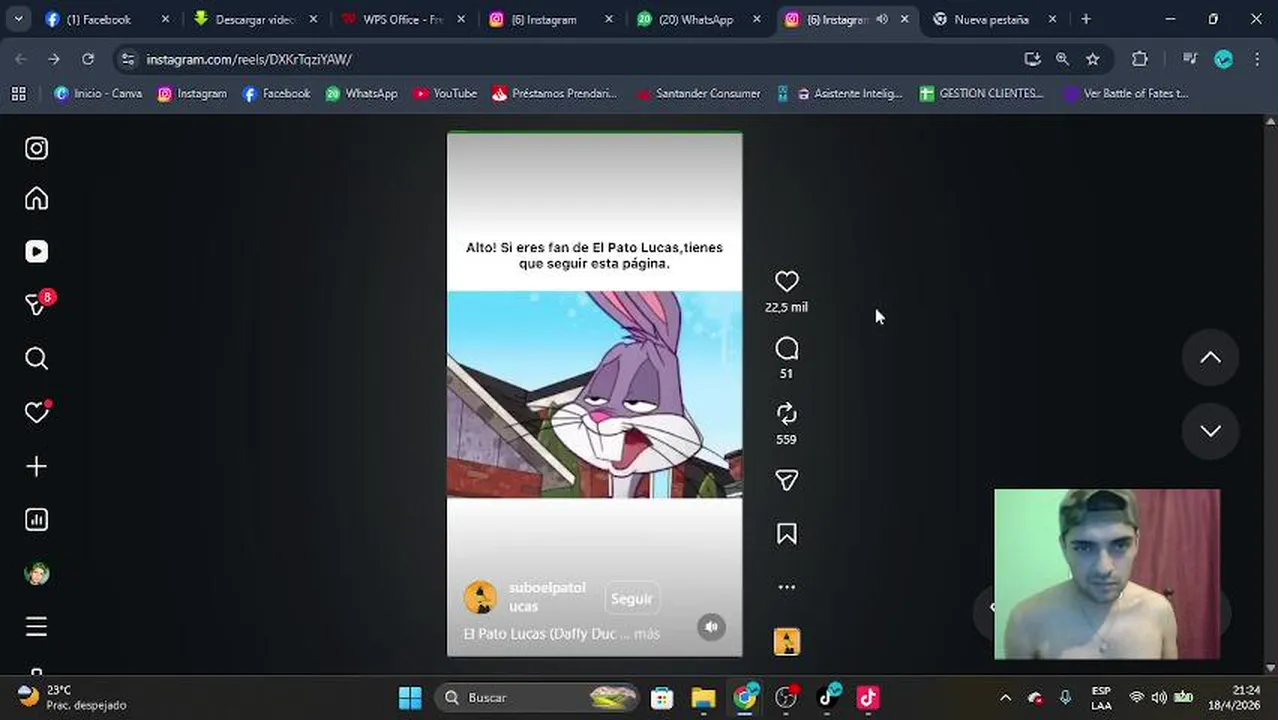Open browser extensions puzzle icon
This screenshot has width=1278, height=720.
(x=1139, y=59)
